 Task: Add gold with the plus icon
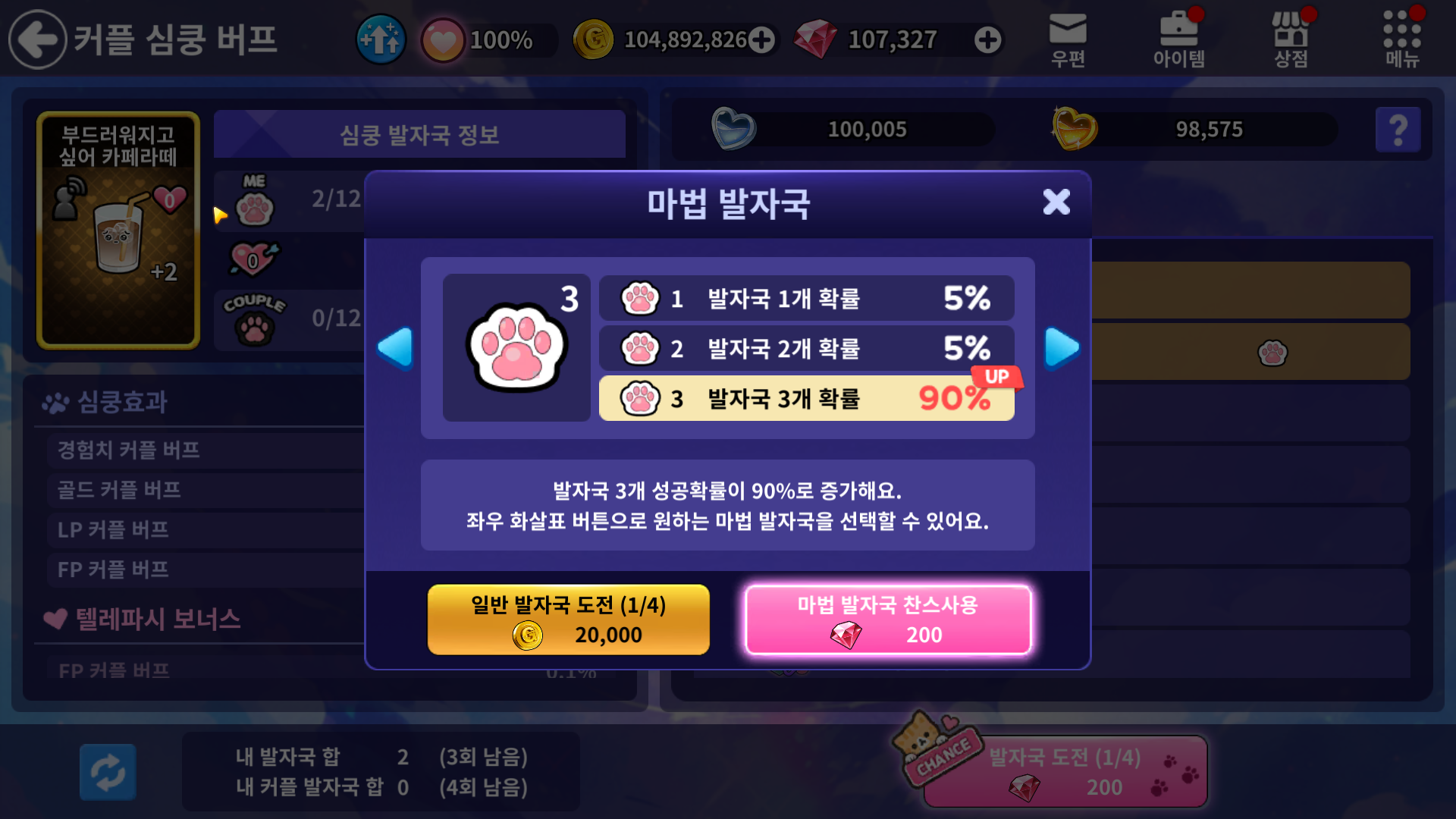[761, 40]
